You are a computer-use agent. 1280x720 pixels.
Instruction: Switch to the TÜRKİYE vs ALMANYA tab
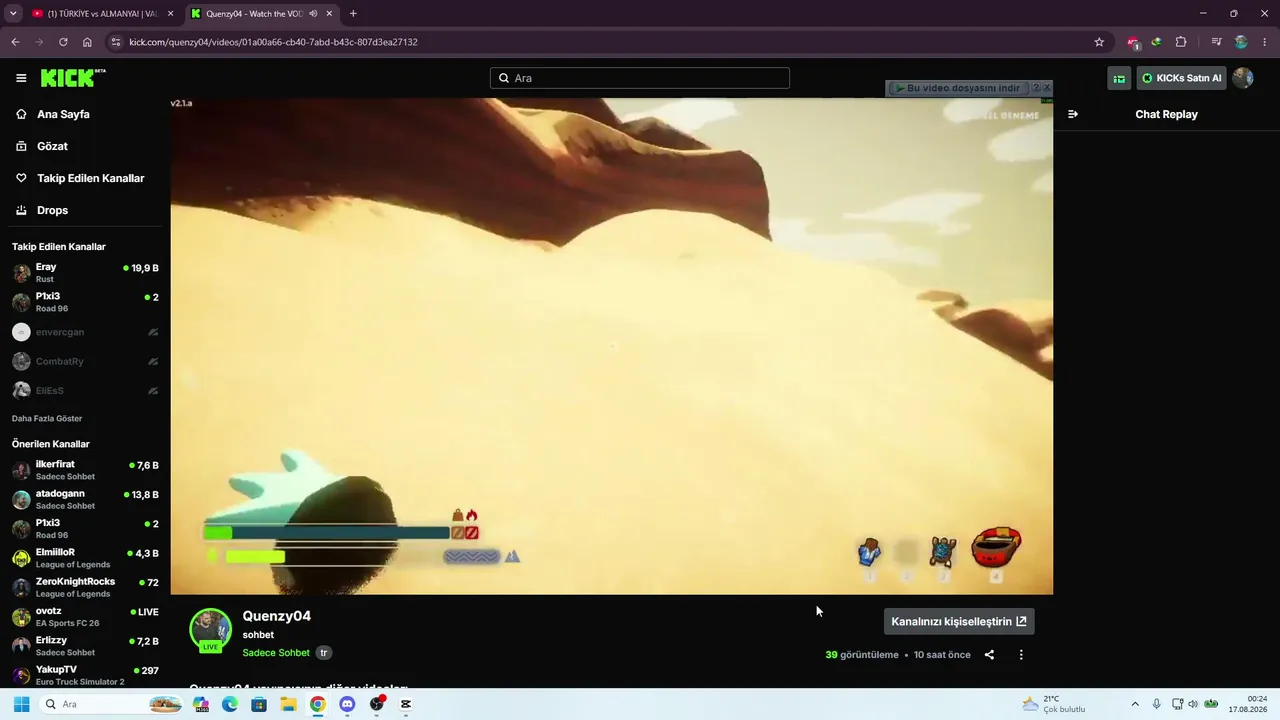(101, 14)
